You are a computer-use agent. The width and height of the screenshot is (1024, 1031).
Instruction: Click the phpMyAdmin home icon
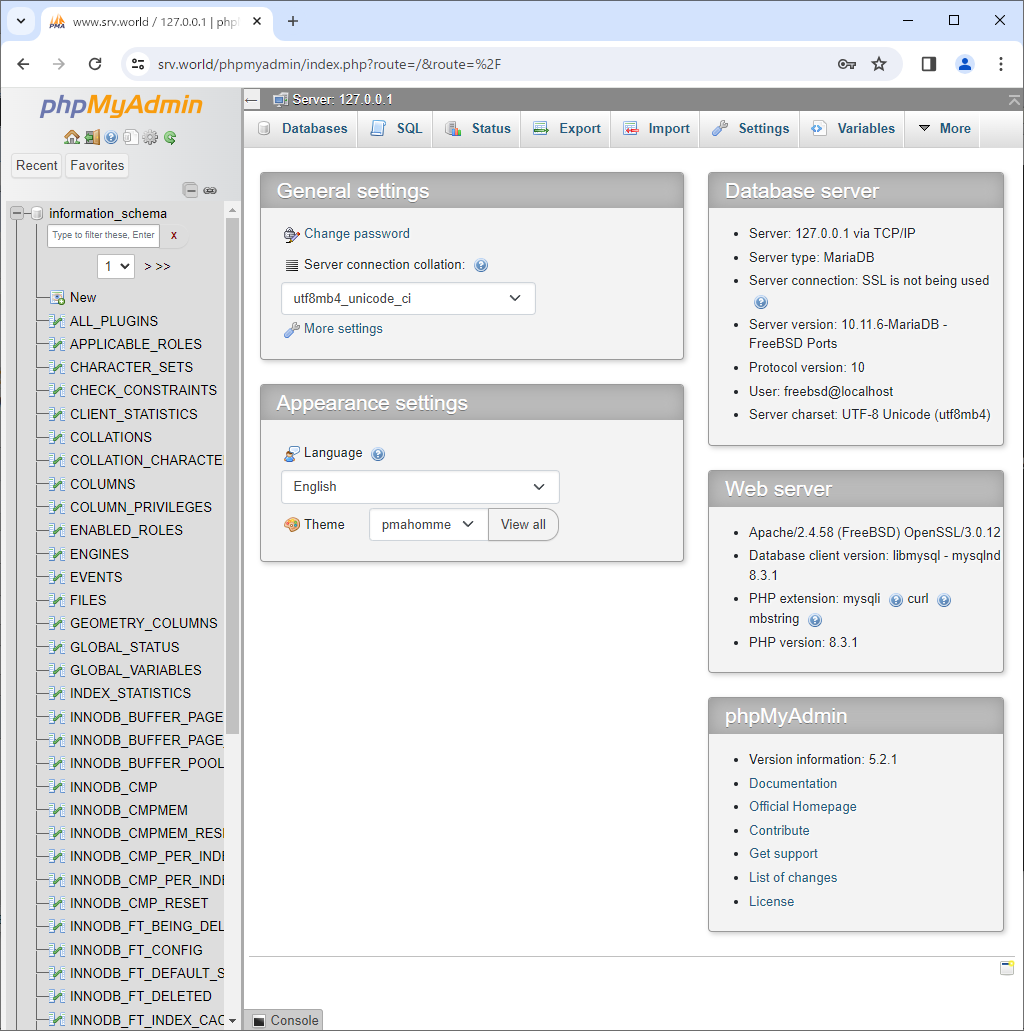[73, 137]
